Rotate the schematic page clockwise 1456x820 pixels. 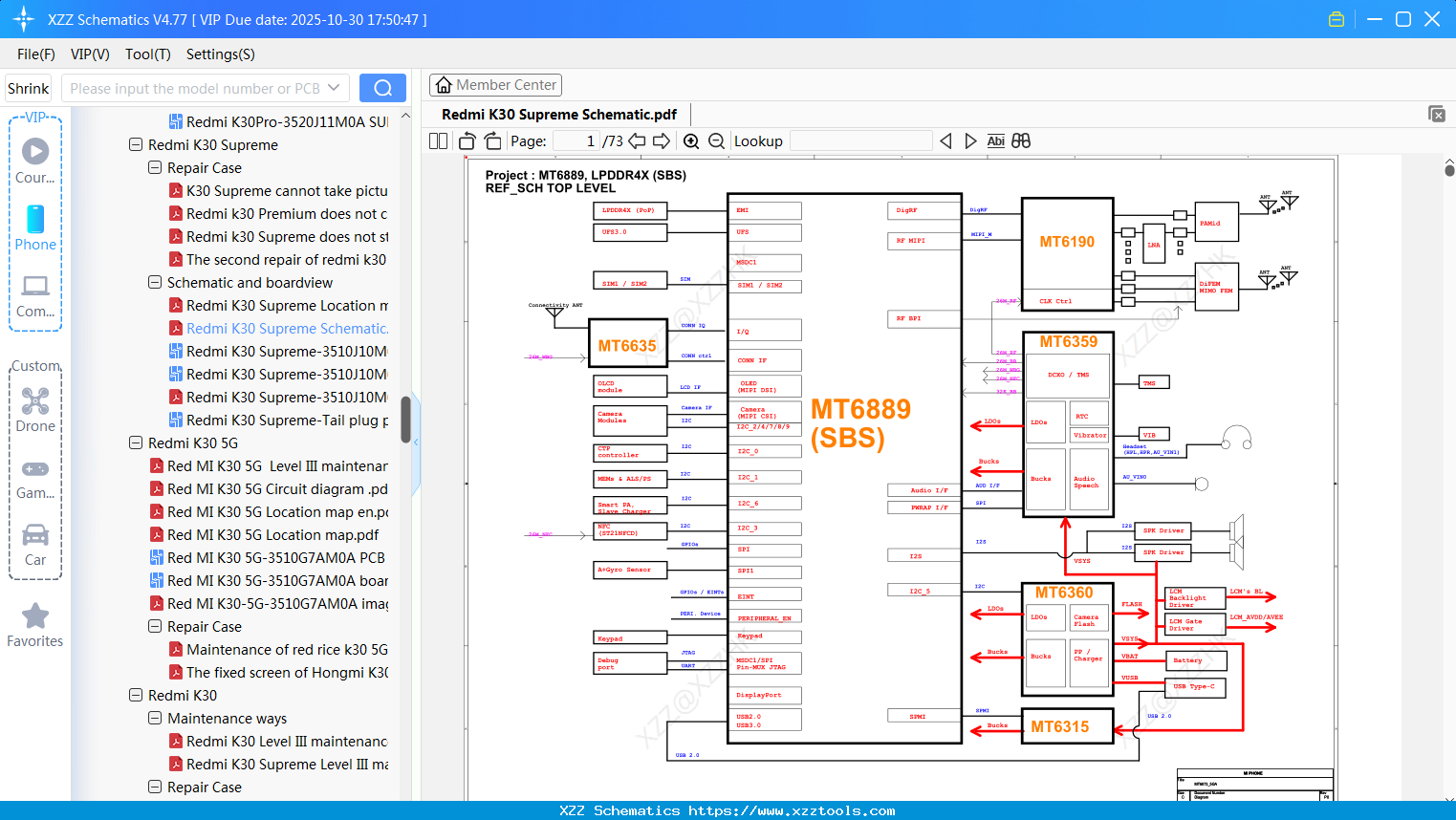[491, 140]
